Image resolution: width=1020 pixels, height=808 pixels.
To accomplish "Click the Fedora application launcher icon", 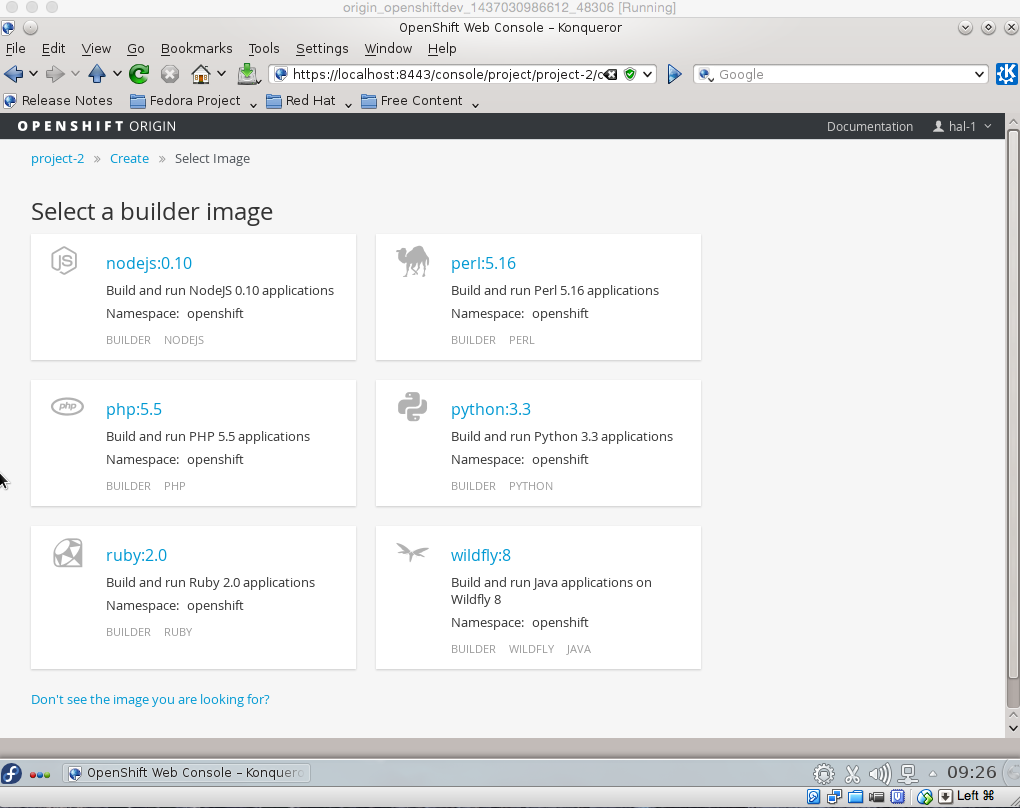I will [x=12, y=773].
